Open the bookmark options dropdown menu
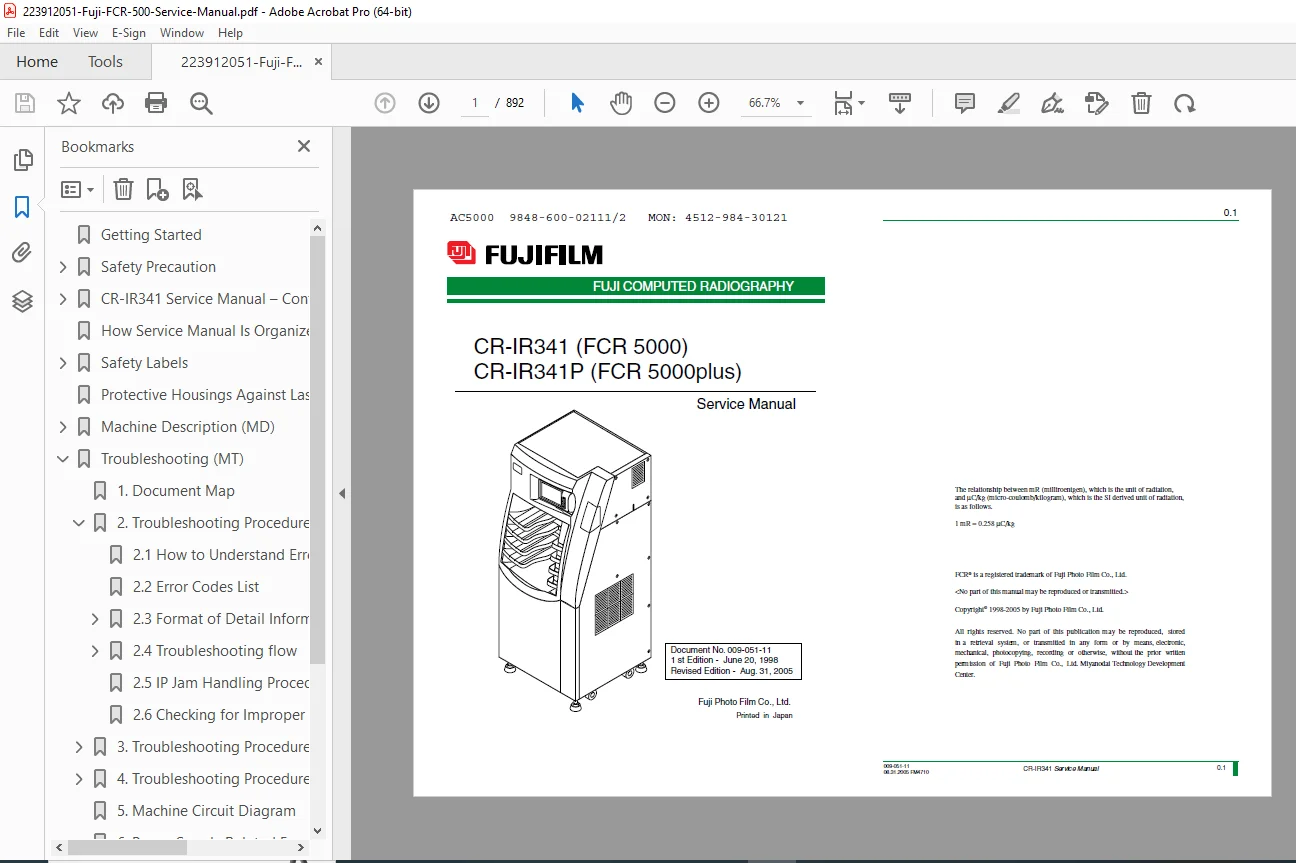 [77, 189]
